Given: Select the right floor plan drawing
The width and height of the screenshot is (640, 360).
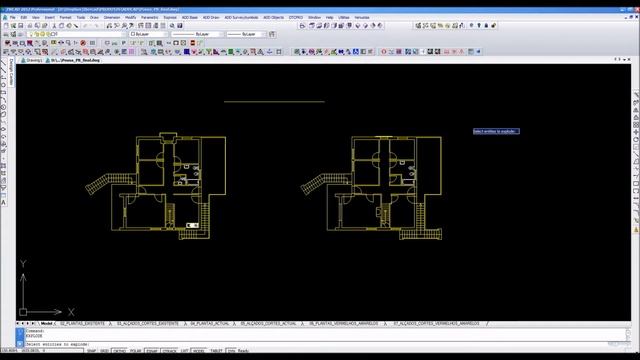Looking at the screenshot, I should coord(371,188).
